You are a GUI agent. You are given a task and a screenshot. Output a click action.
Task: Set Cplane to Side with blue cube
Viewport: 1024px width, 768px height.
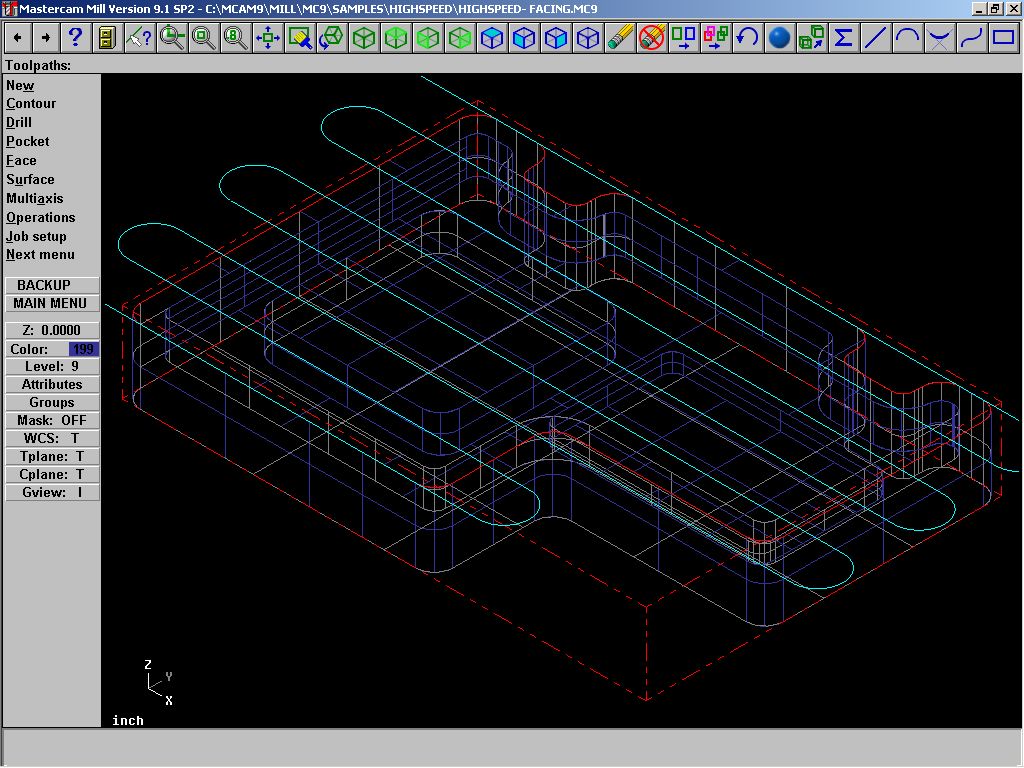click(x=556, y=38)
